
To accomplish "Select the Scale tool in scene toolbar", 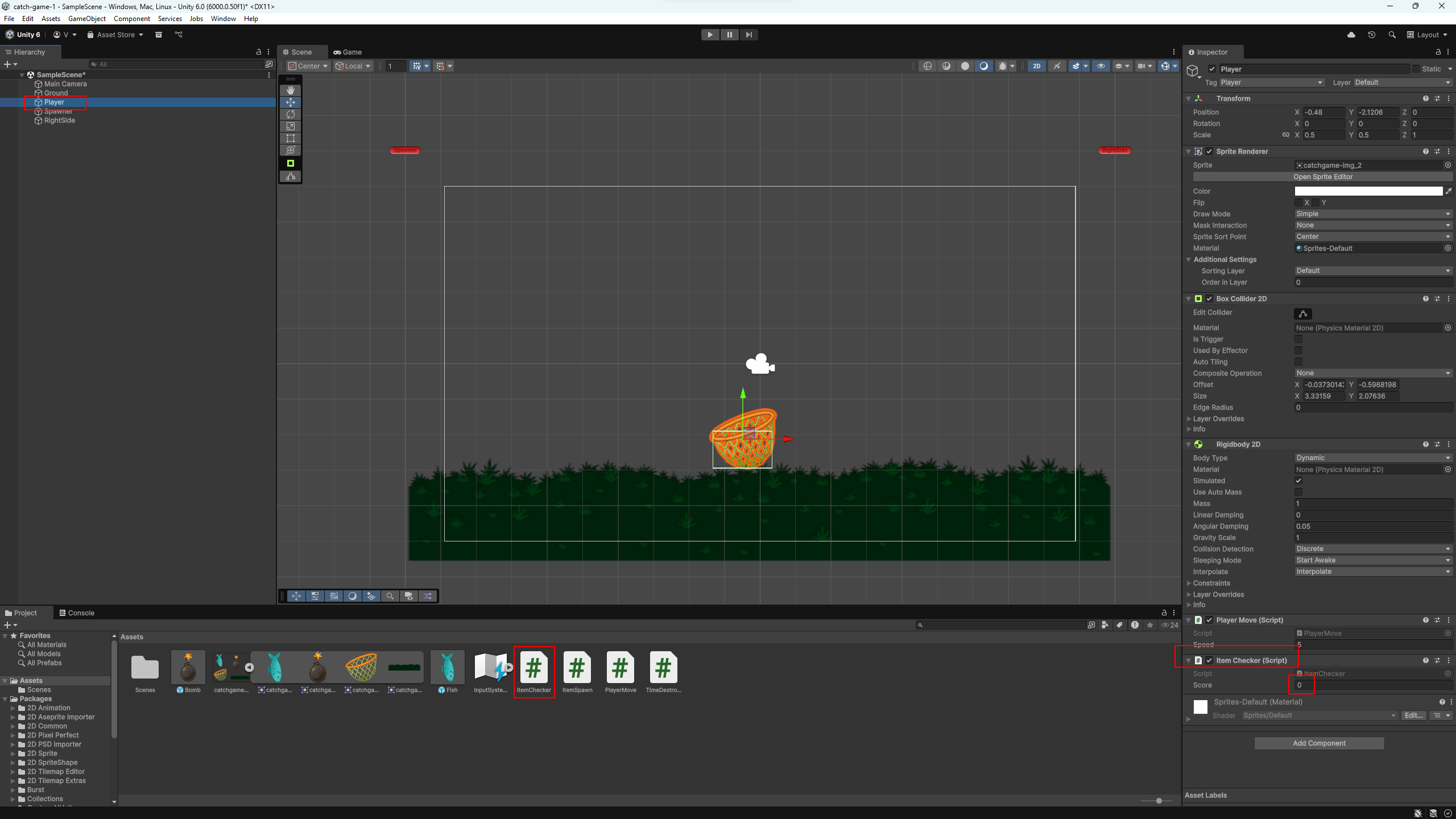I will (291, 126).
